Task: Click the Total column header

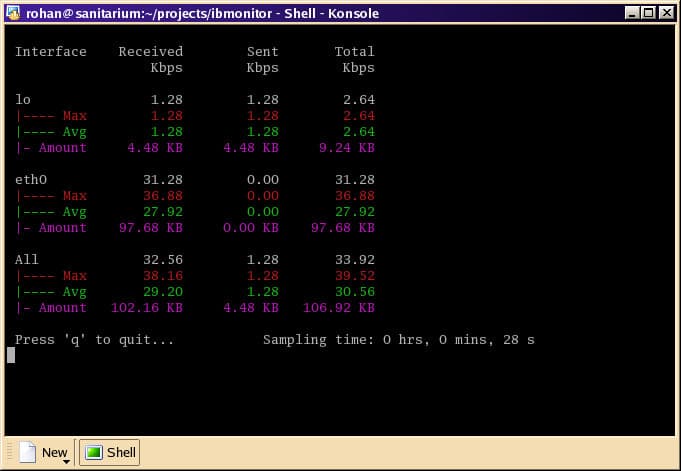Action: click(354, 51)
